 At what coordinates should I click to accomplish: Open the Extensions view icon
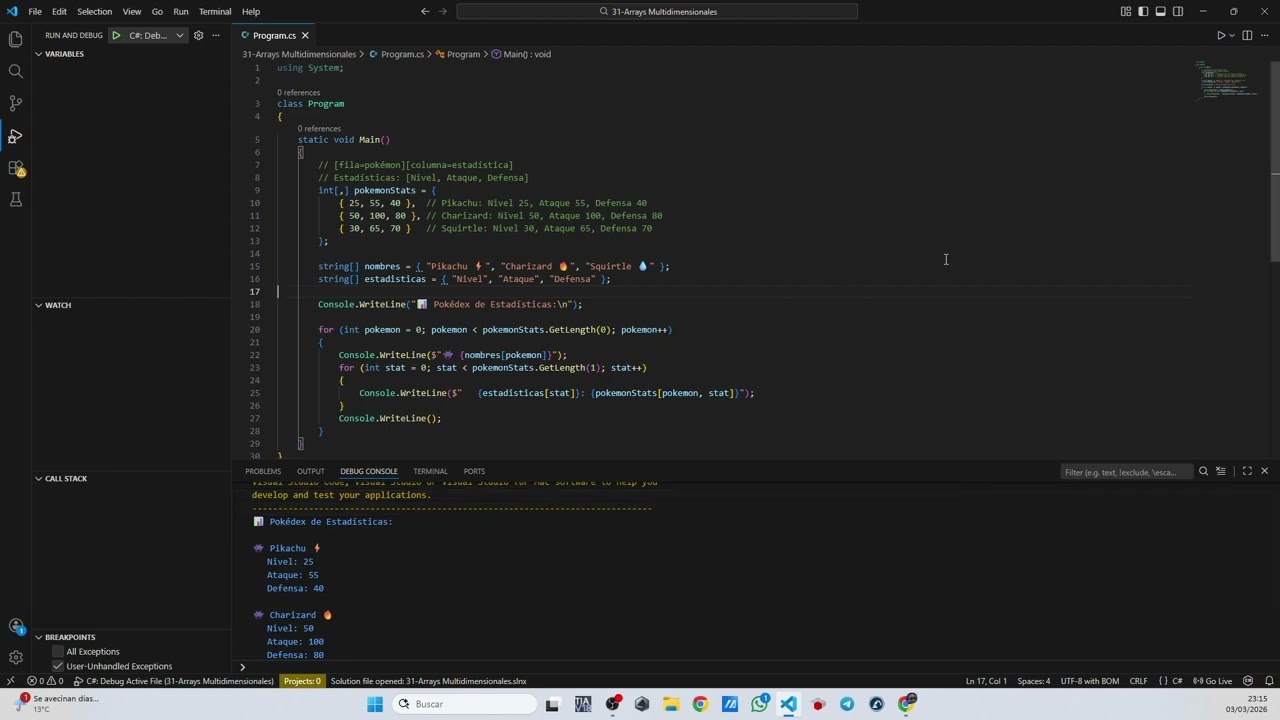click(x=15, y=168)
